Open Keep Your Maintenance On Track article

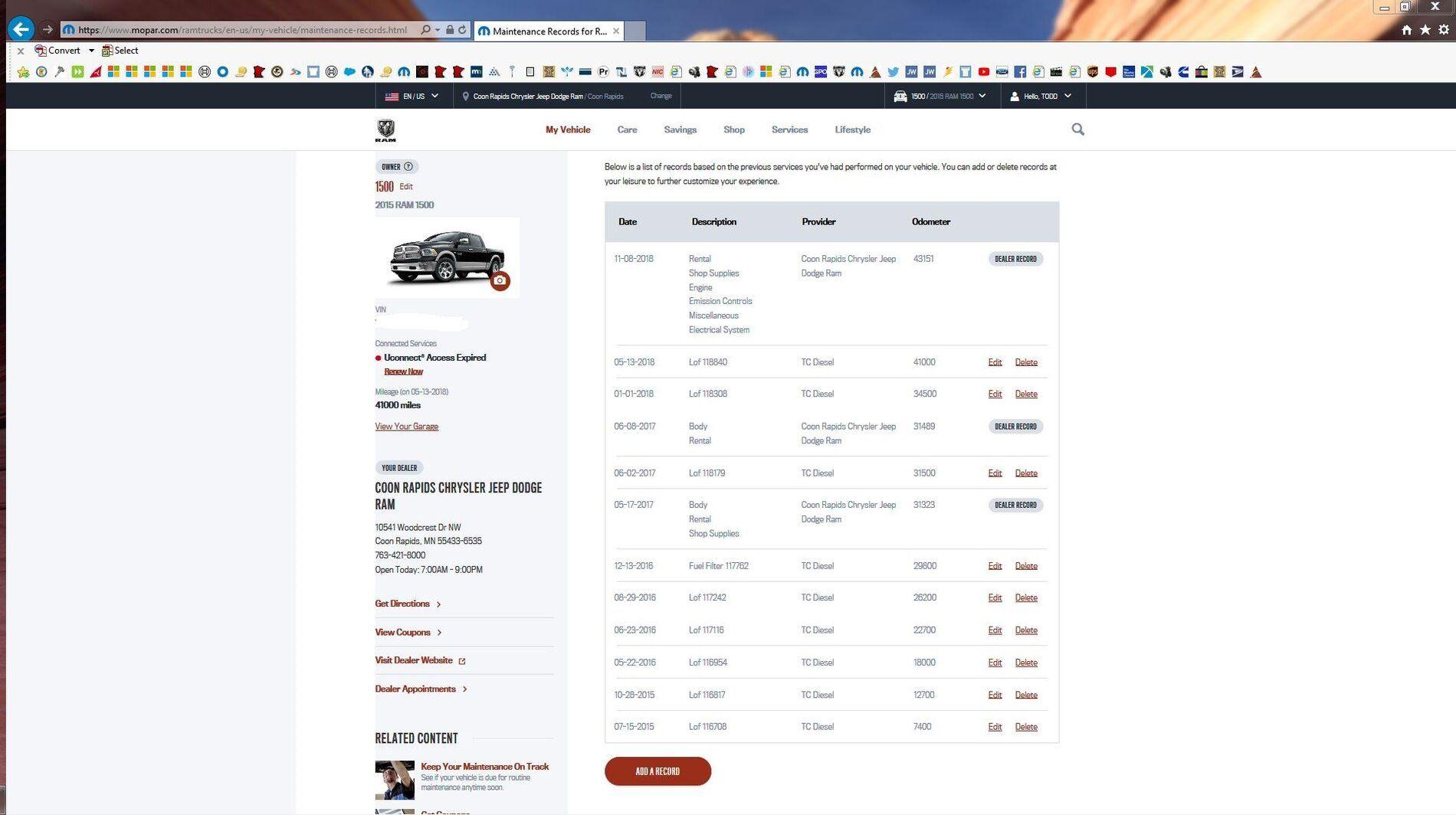tap(484, 766)
